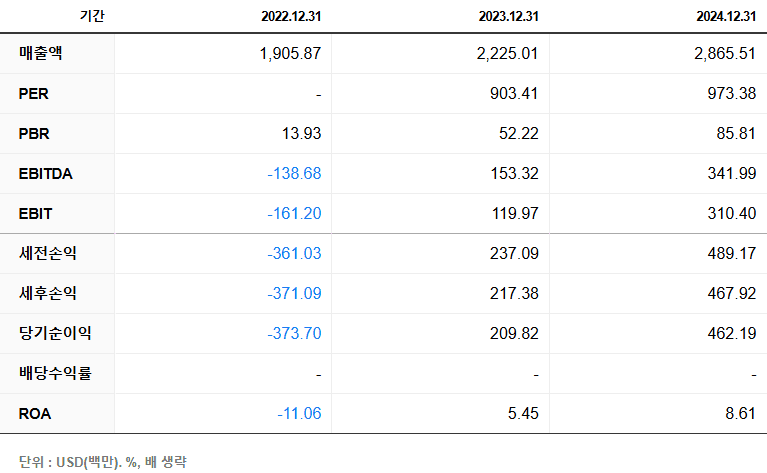
Task: Click pre-tax value 489.17
Action: (732, 254)
